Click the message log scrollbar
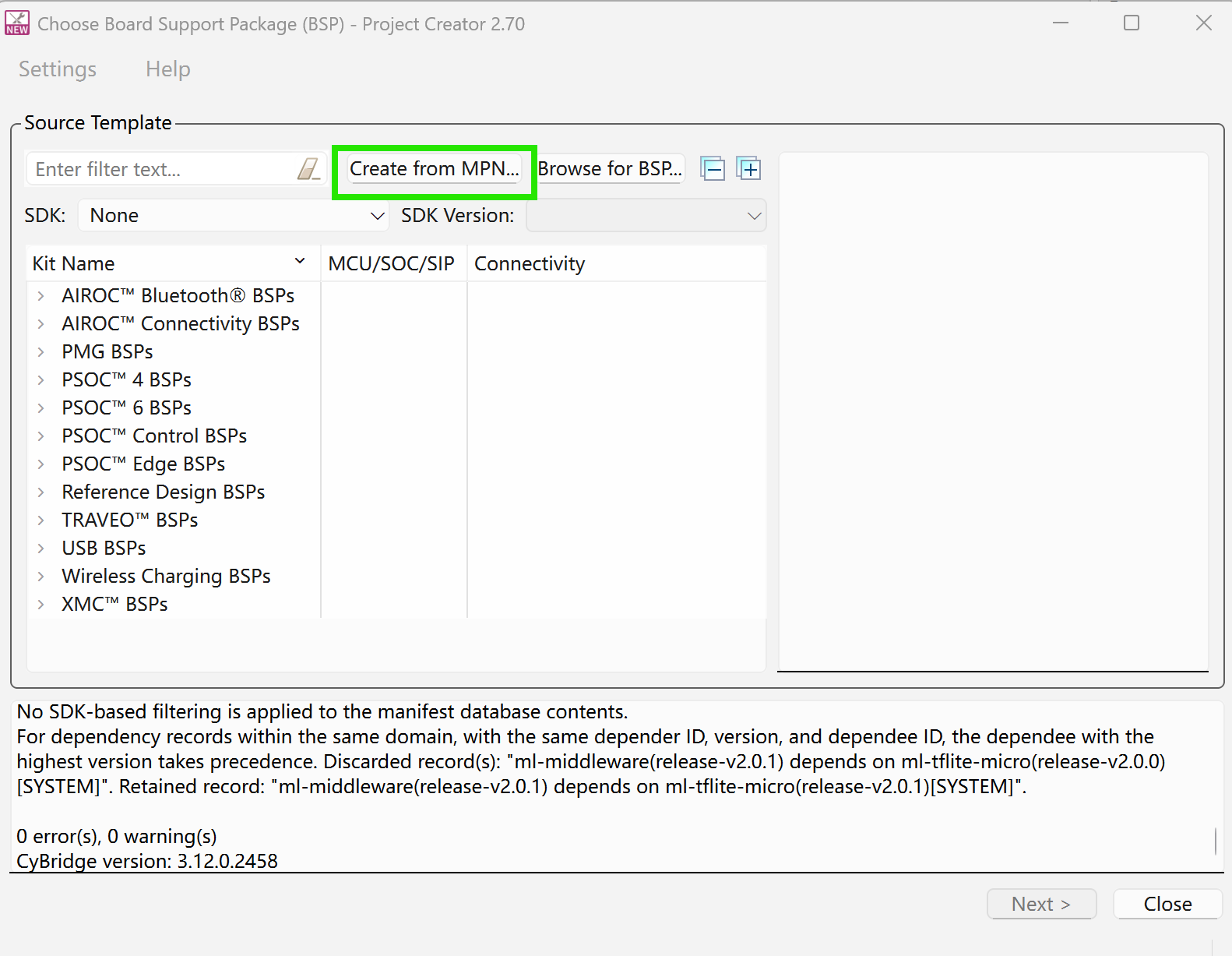Image resolution: width=1232 pixels, height=956 pixels. tap(1216, 841)
